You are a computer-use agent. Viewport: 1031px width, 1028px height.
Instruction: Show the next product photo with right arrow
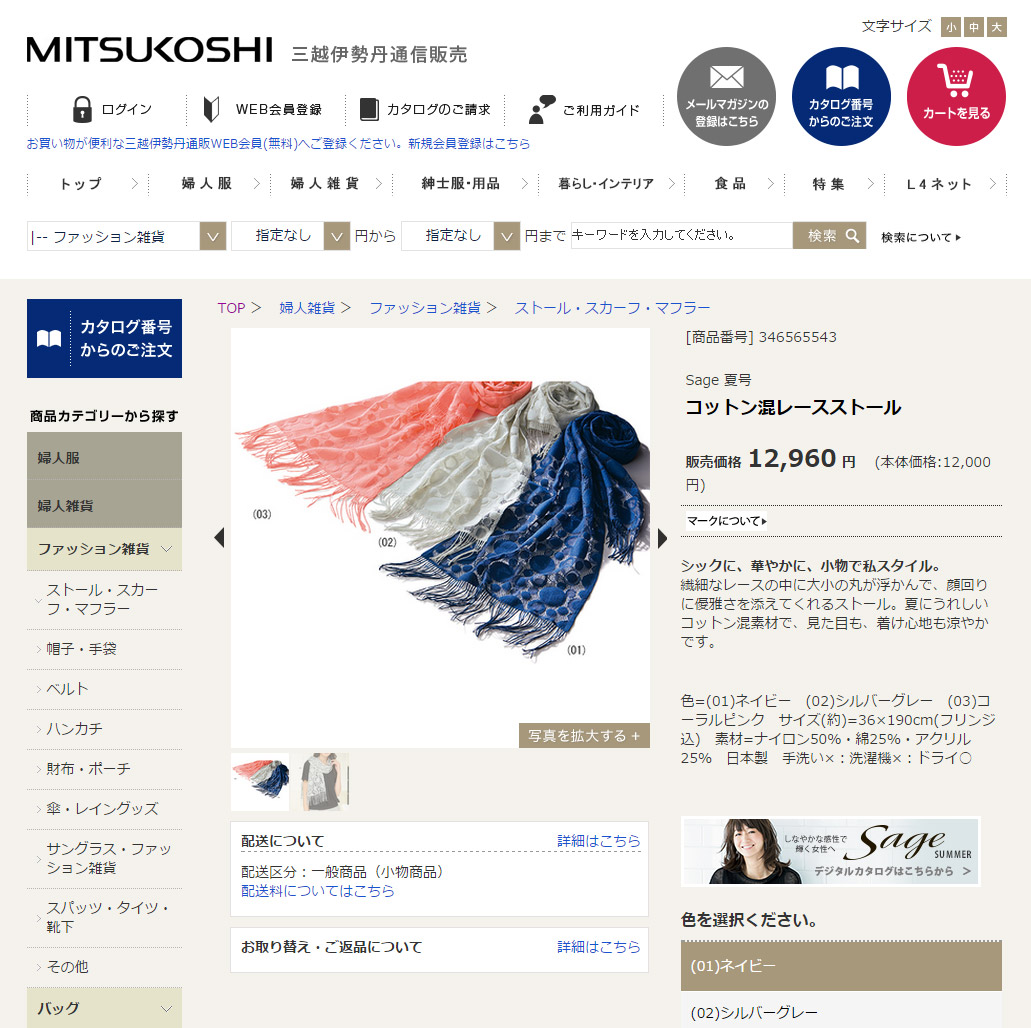click(x=662, y=538)
